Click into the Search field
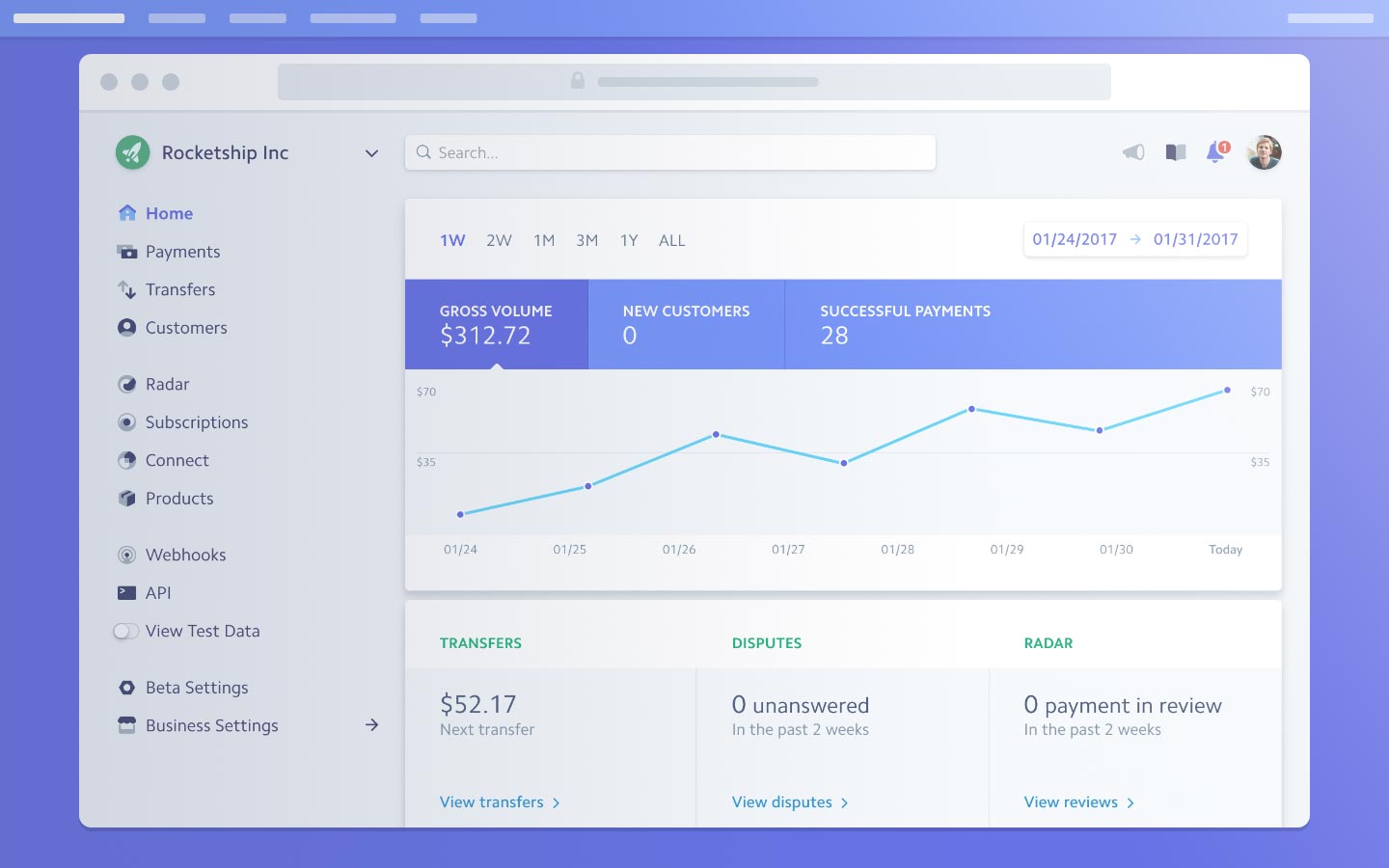This screenshot has height=868, width=1389. 670,152
